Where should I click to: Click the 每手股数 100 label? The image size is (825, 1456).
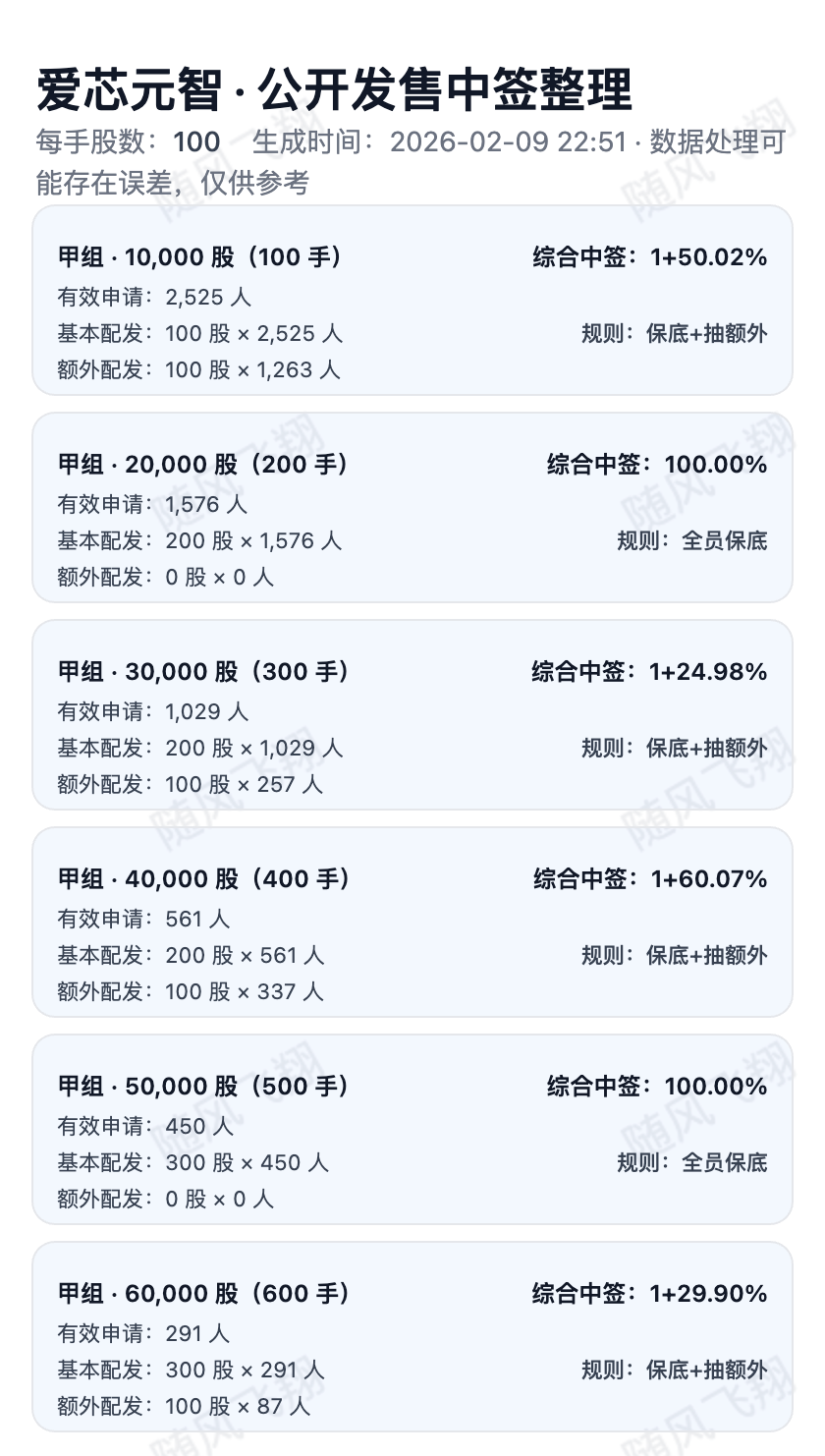tap(128, 142)
